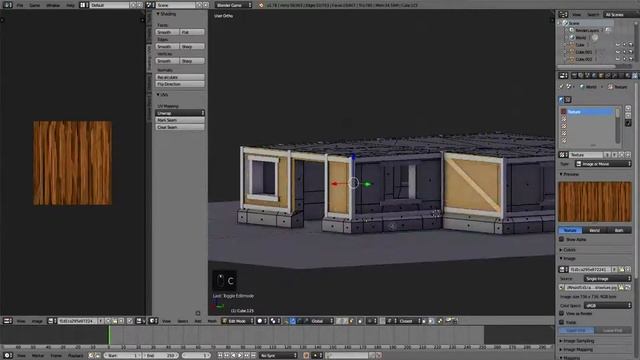Jump to the start frame
Screen dimensions: 640x360
[x=220, y=356]
